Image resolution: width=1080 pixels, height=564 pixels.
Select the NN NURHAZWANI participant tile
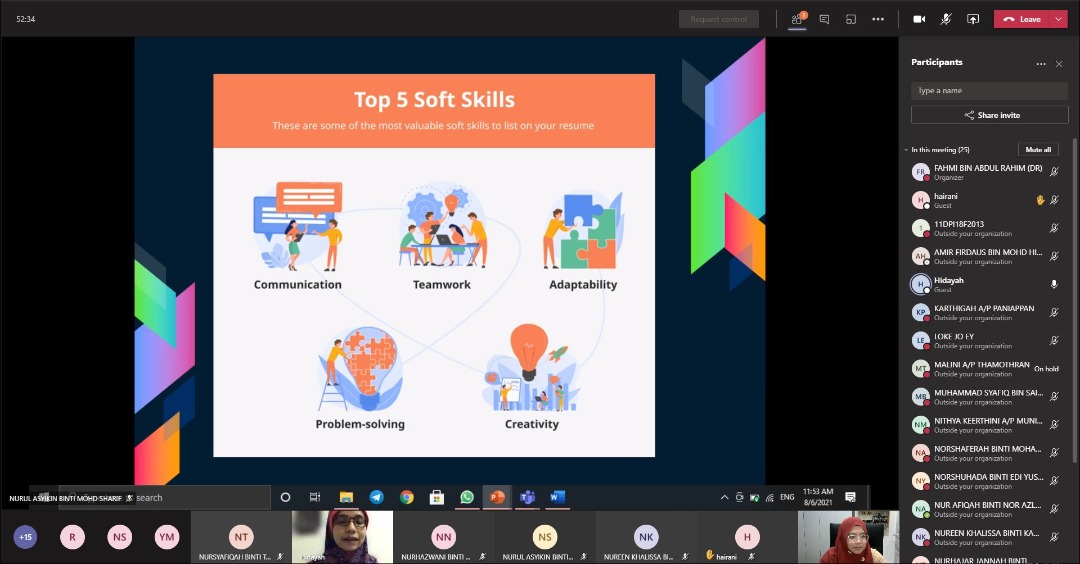pyautogui.click(x=444, y=537)
